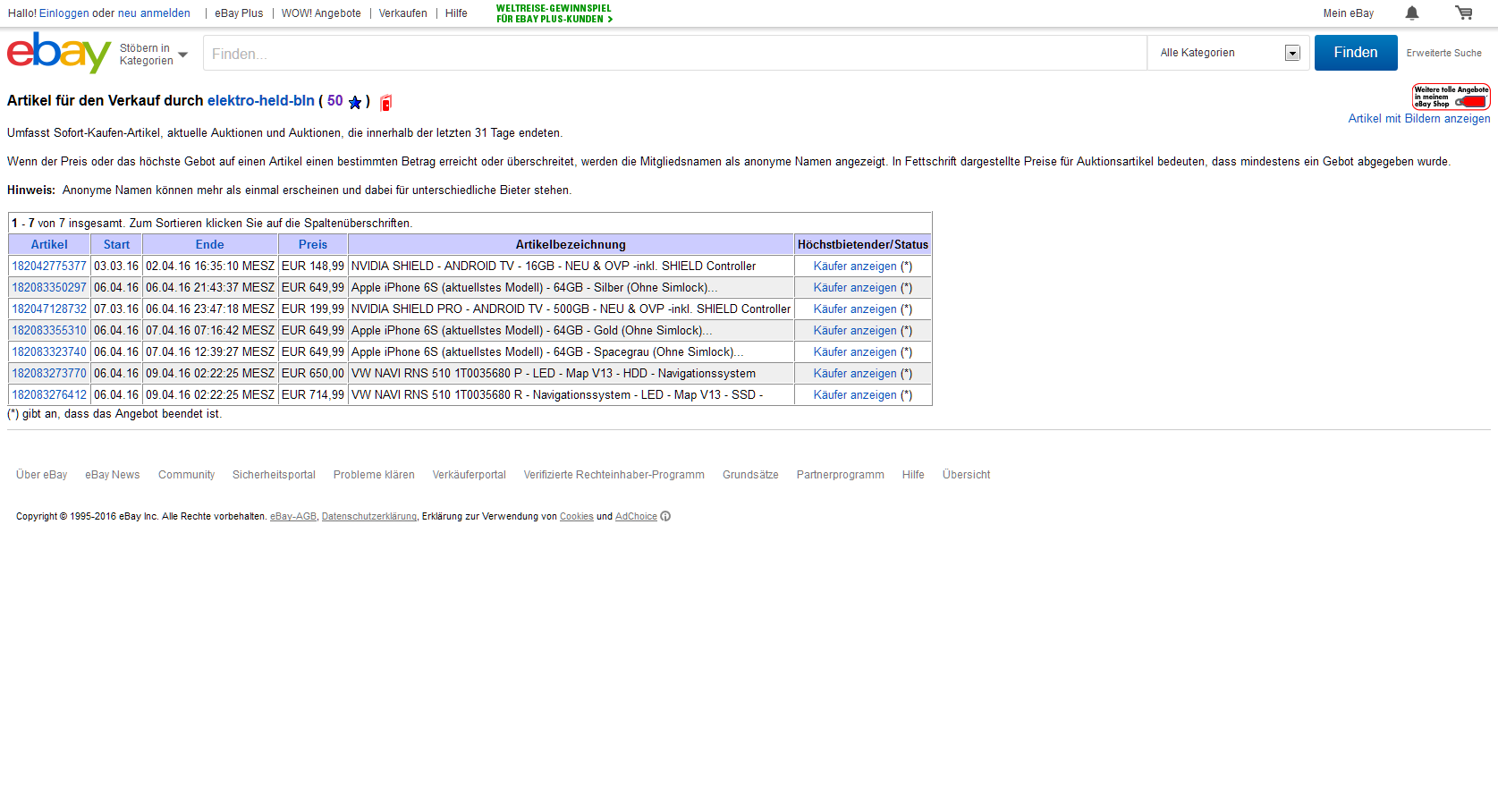Screen dimensions: 1498x812
Task: Click the 'neu anmelden' link
Action: coord(154,13)
